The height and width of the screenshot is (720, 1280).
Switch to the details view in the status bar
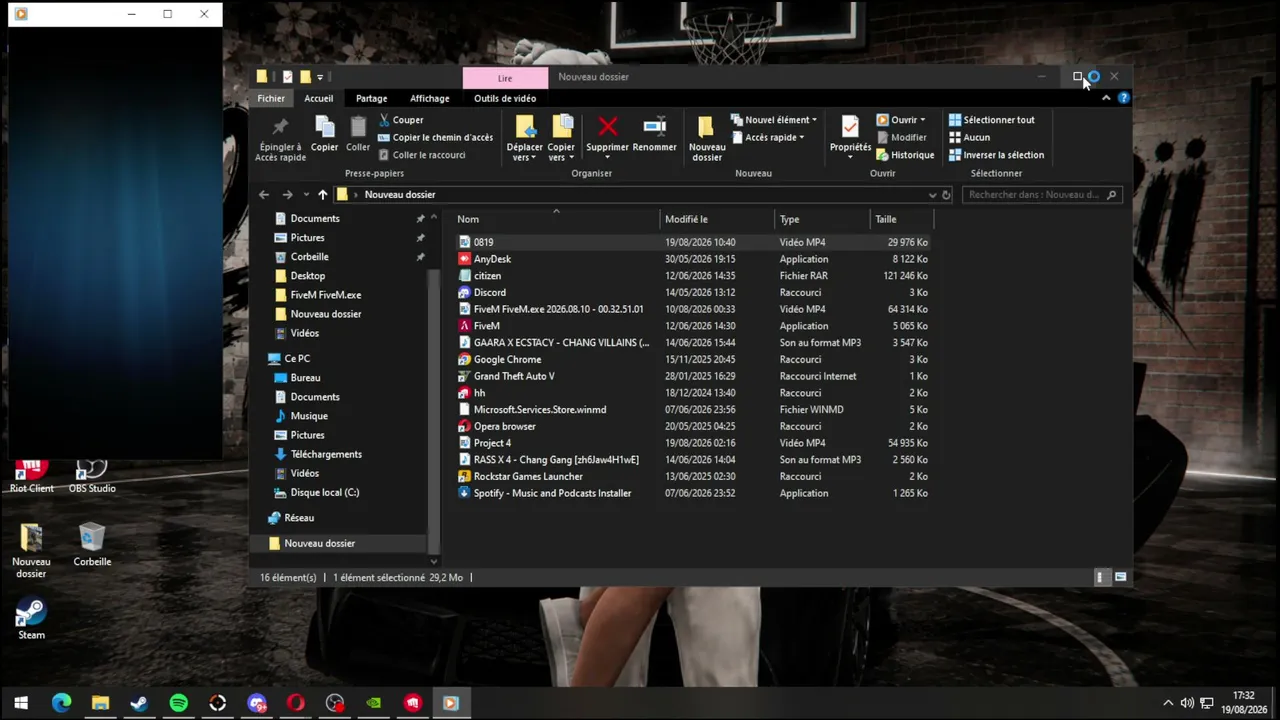[1100, 577]
